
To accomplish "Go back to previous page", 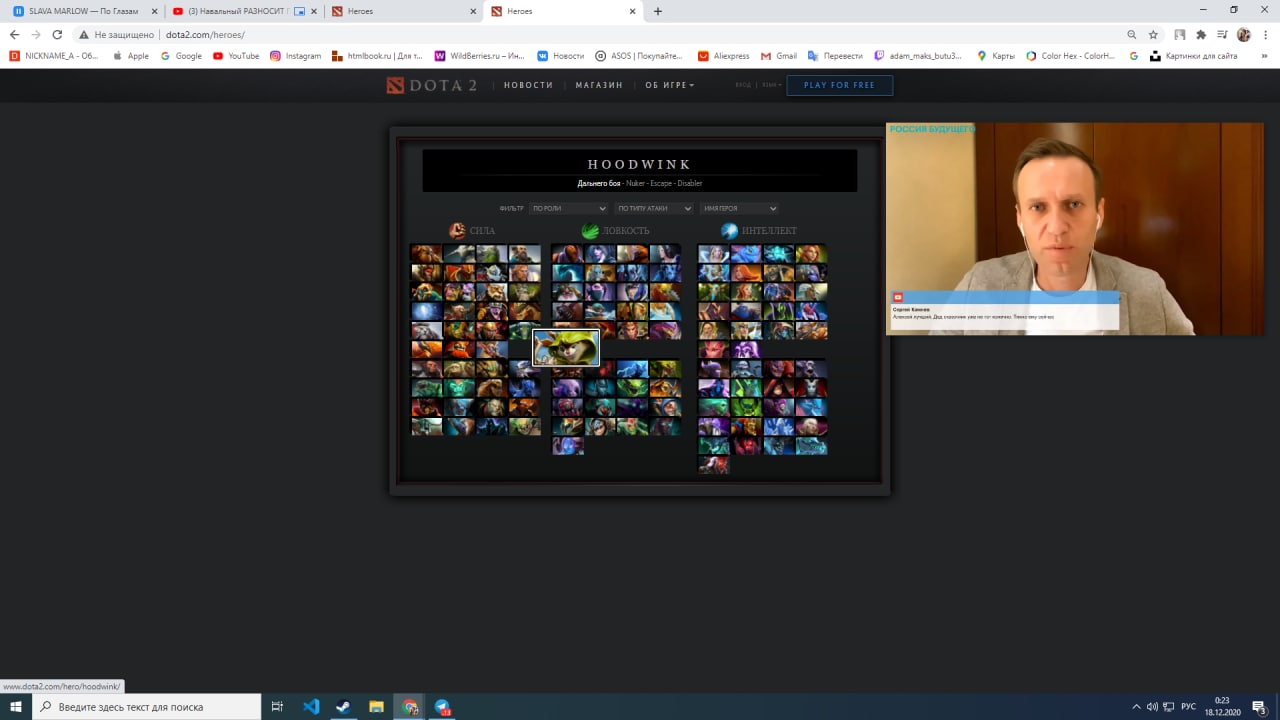I will coord(14,34).
